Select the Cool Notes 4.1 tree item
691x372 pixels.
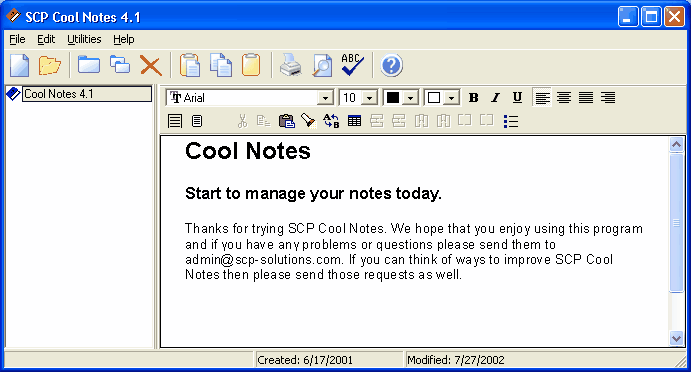87,94
